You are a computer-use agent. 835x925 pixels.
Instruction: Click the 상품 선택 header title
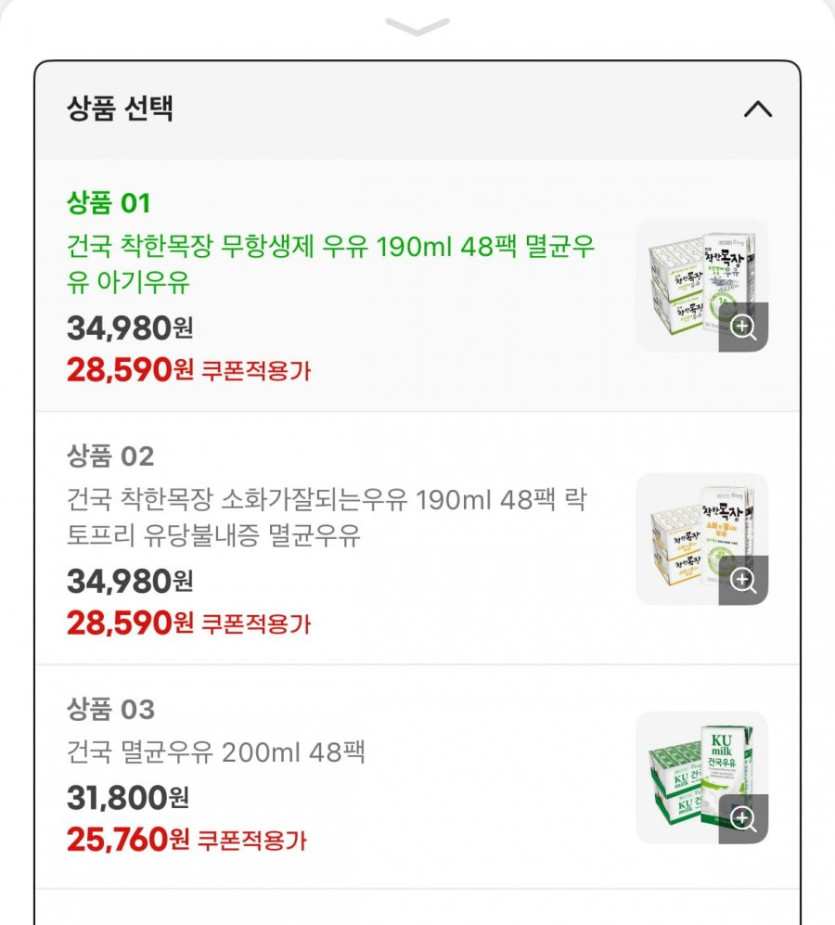[120, 108]
